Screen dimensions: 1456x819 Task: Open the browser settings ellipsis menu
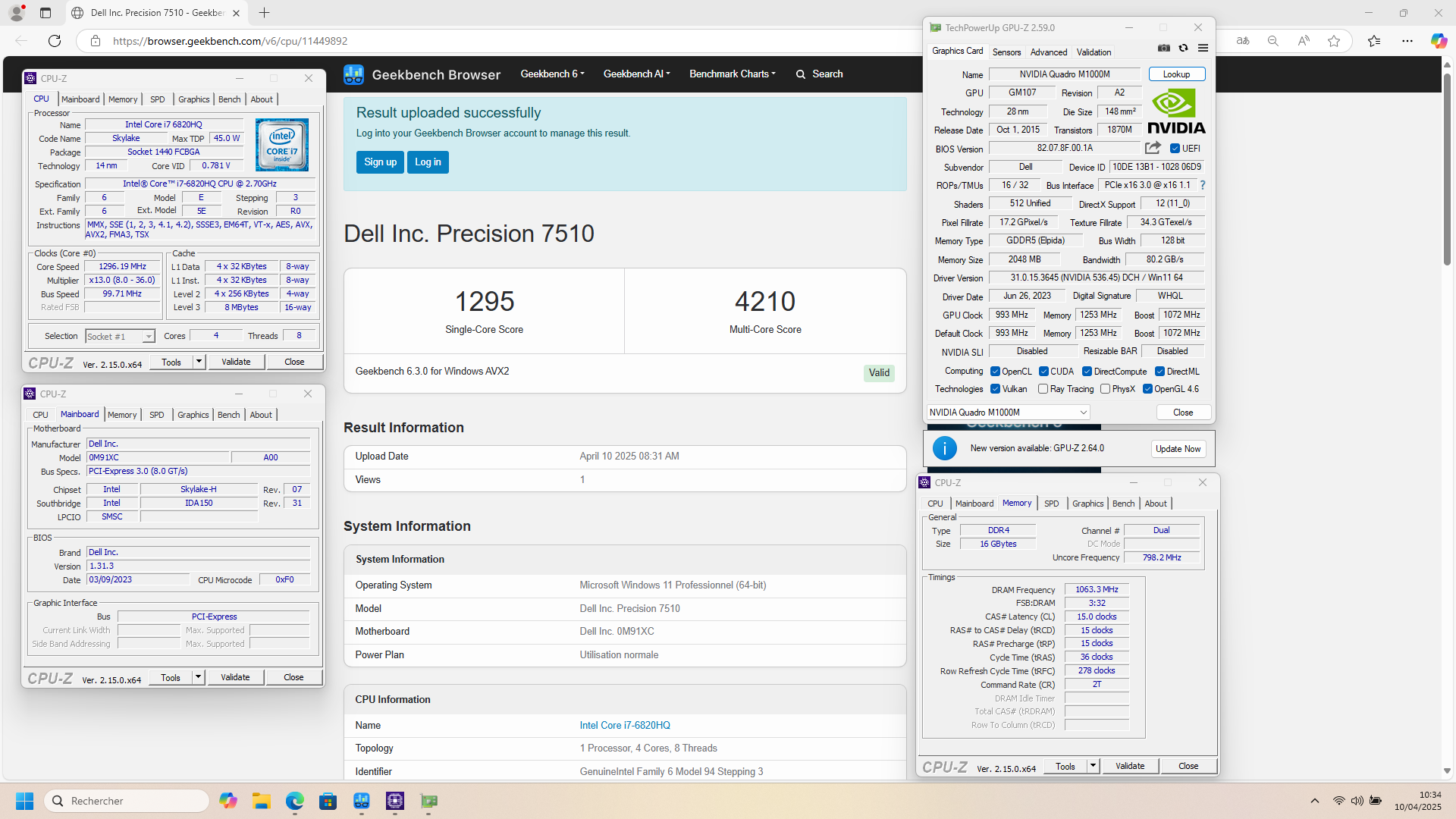(1407, 41)
